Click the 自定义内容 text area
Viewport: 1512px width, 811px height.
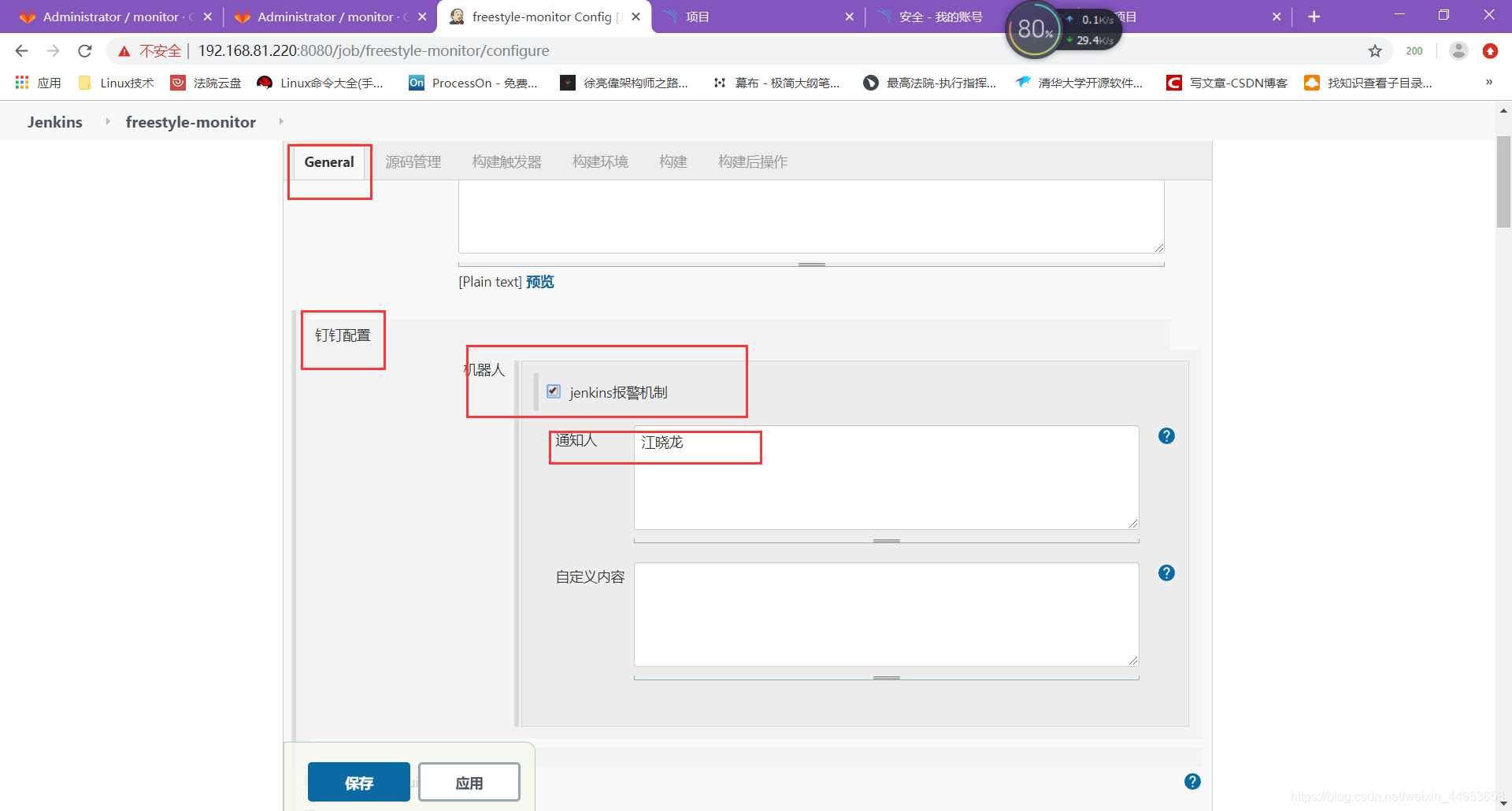(x=887, y=614)
